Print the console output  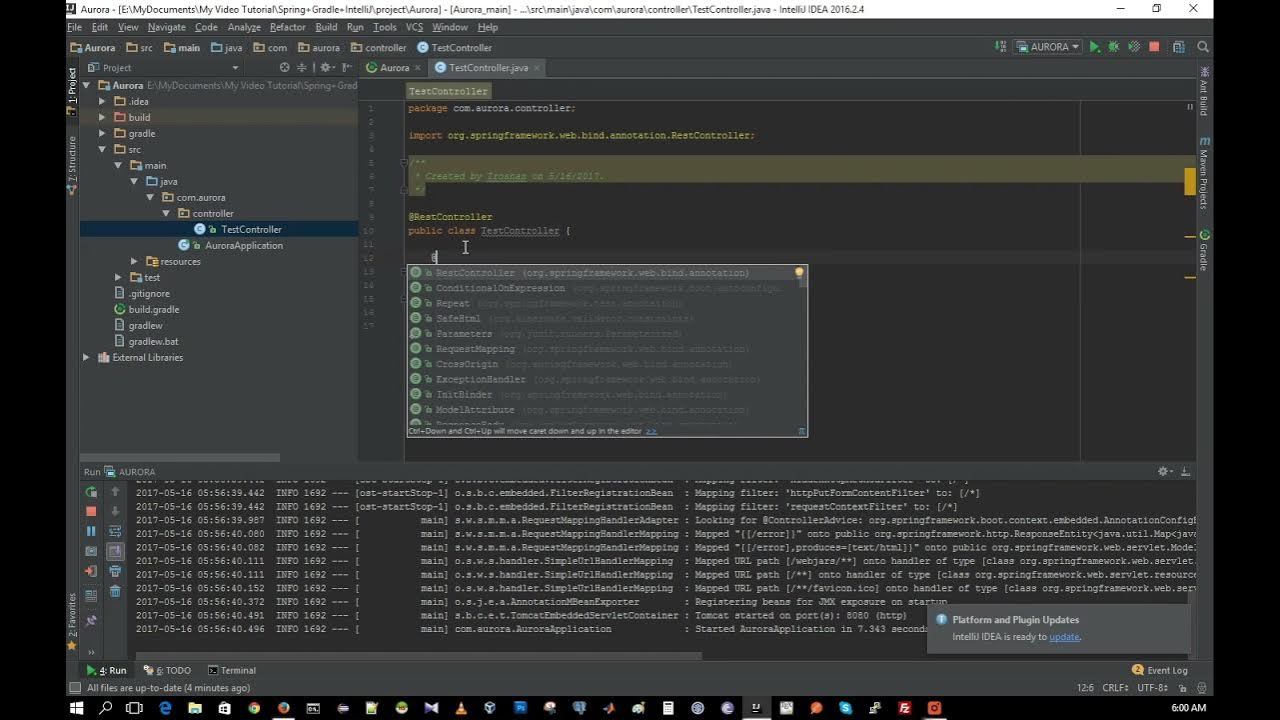(x=115, y=571)
